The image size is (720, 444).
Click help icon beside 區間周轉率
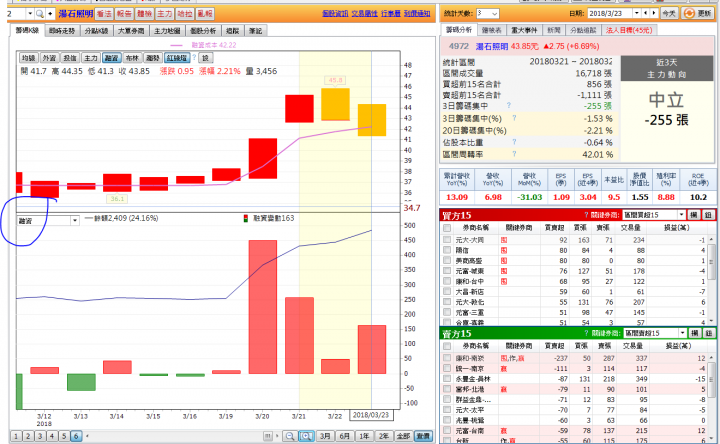point(514,154)
